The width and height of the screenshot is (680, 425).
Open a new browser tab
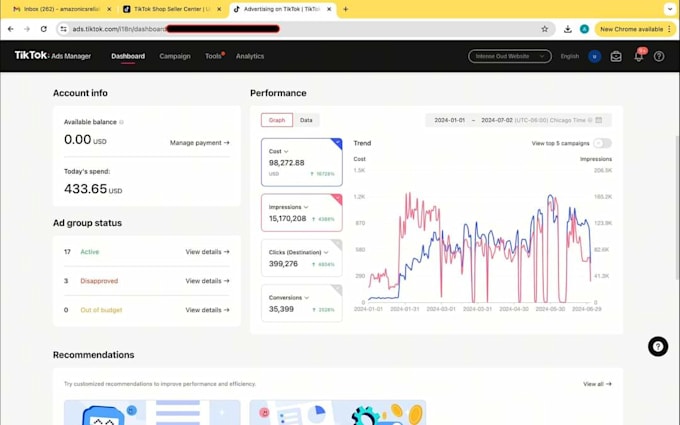[346, 9]
